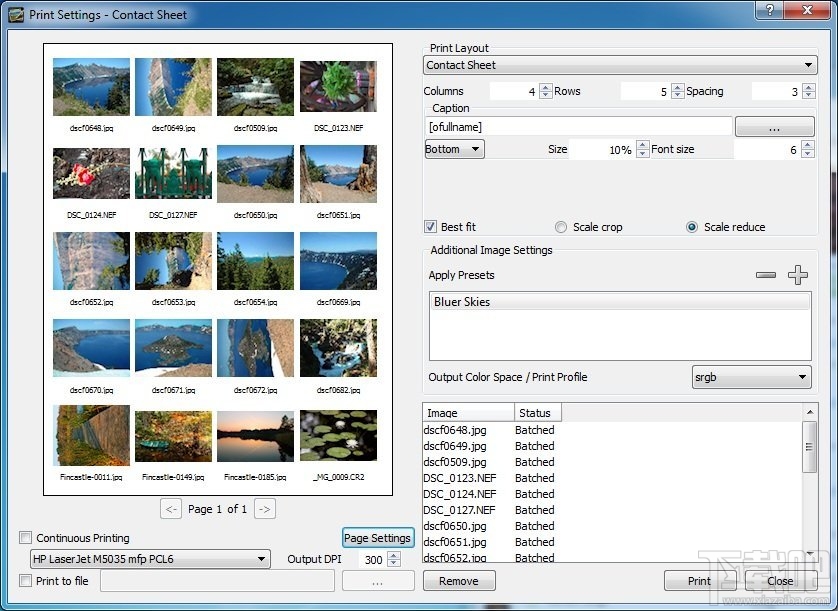Toggle the Best fit checkbox
This screenshot has width=838, height=611.
pos(430,226)
